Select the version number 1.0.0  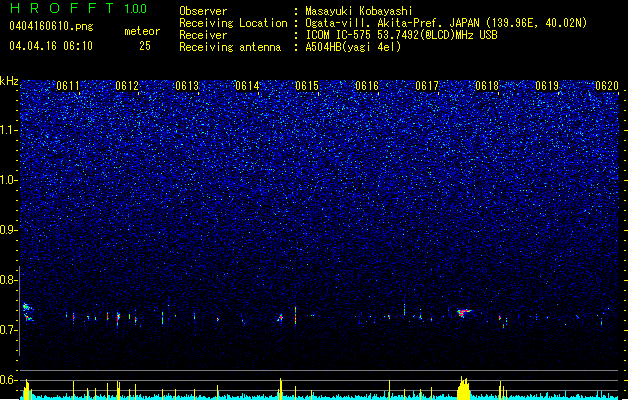tap(136, 9)
